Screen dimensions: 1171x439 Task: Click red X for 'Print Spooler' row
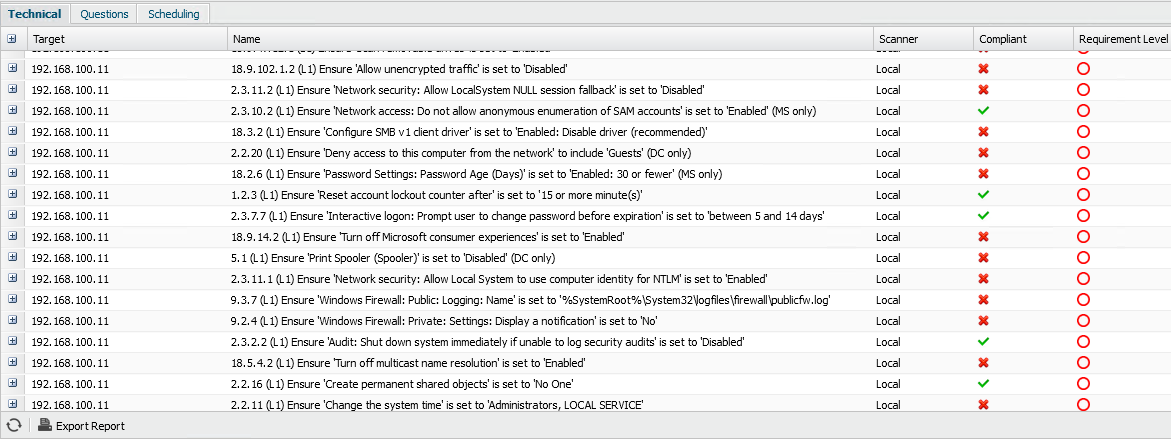coord(984,258)
